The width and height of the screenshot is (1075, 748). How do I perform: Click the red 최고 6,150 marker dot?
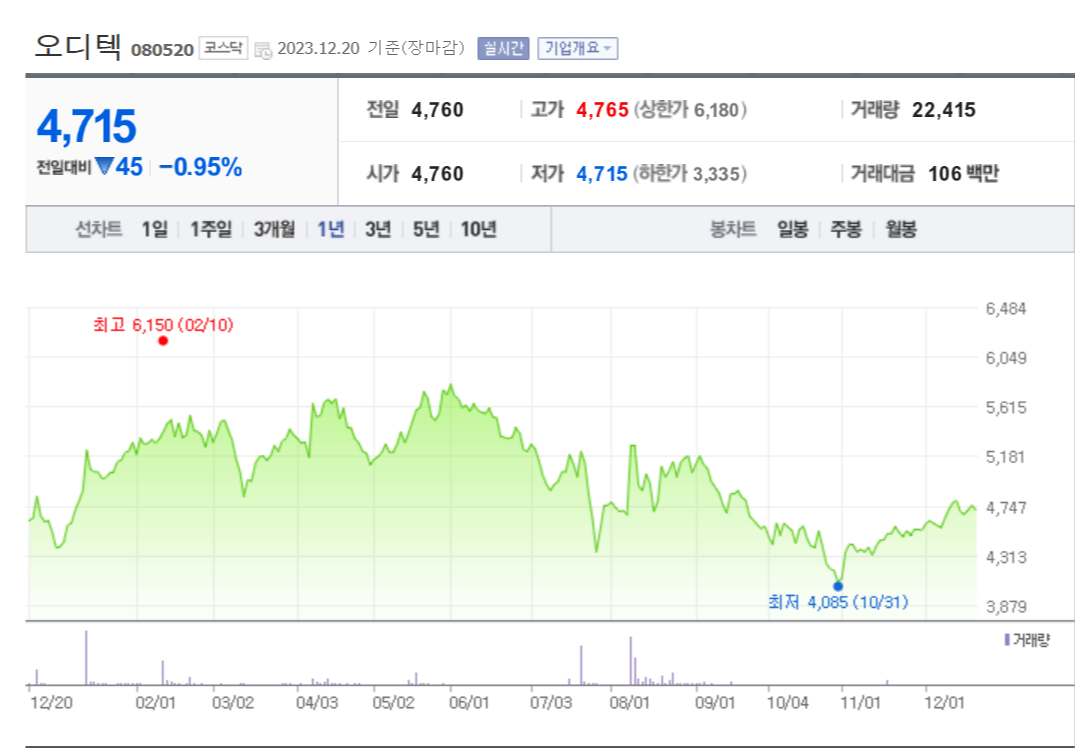(x=163, y=341)
